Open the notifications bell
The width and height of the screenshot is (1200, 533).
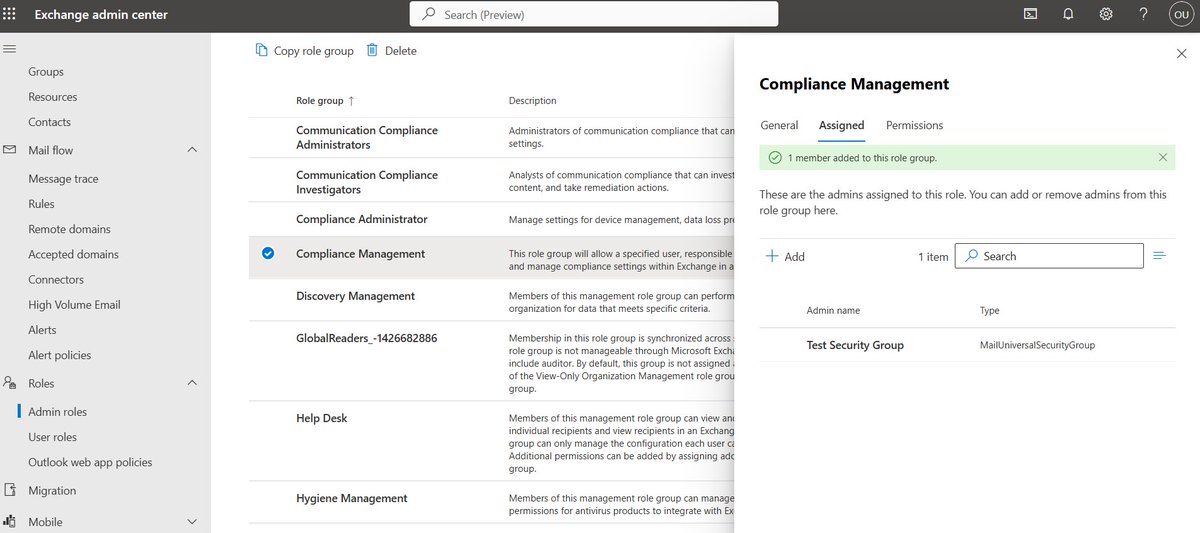(1068, 14)
